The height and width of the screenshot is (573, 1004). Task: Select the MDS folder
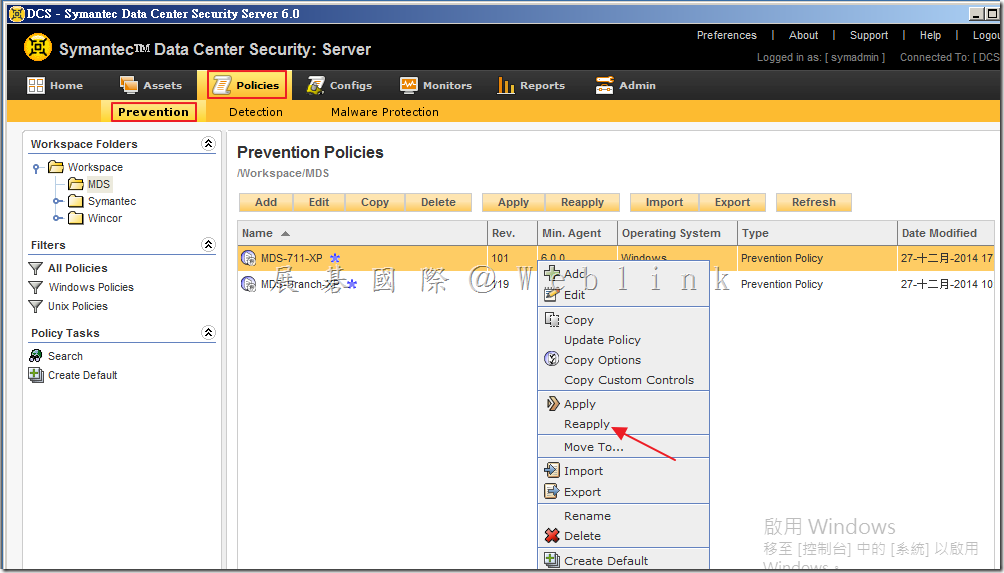click(x=90, y=184)
